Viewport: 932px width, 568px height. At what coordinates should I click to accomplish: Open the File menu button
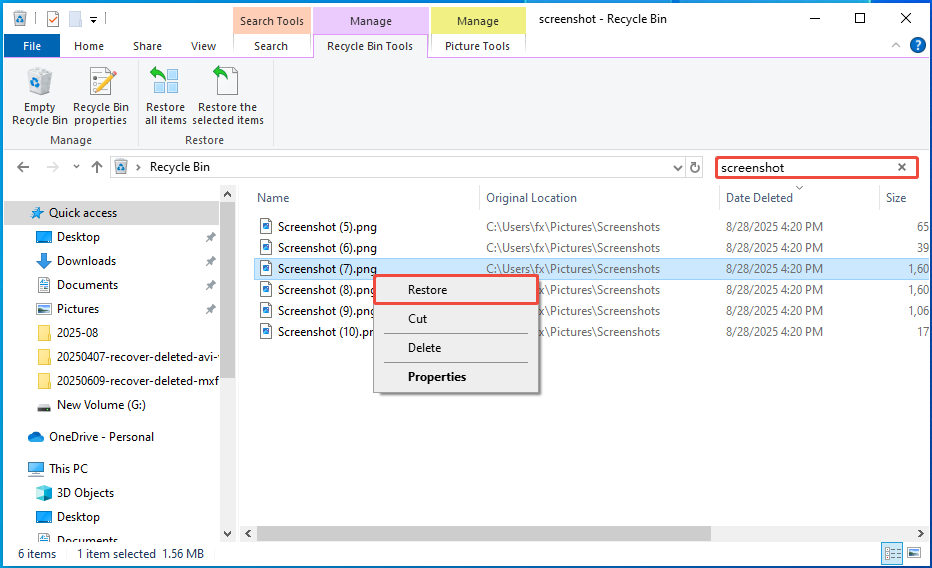tap(31, 46)
